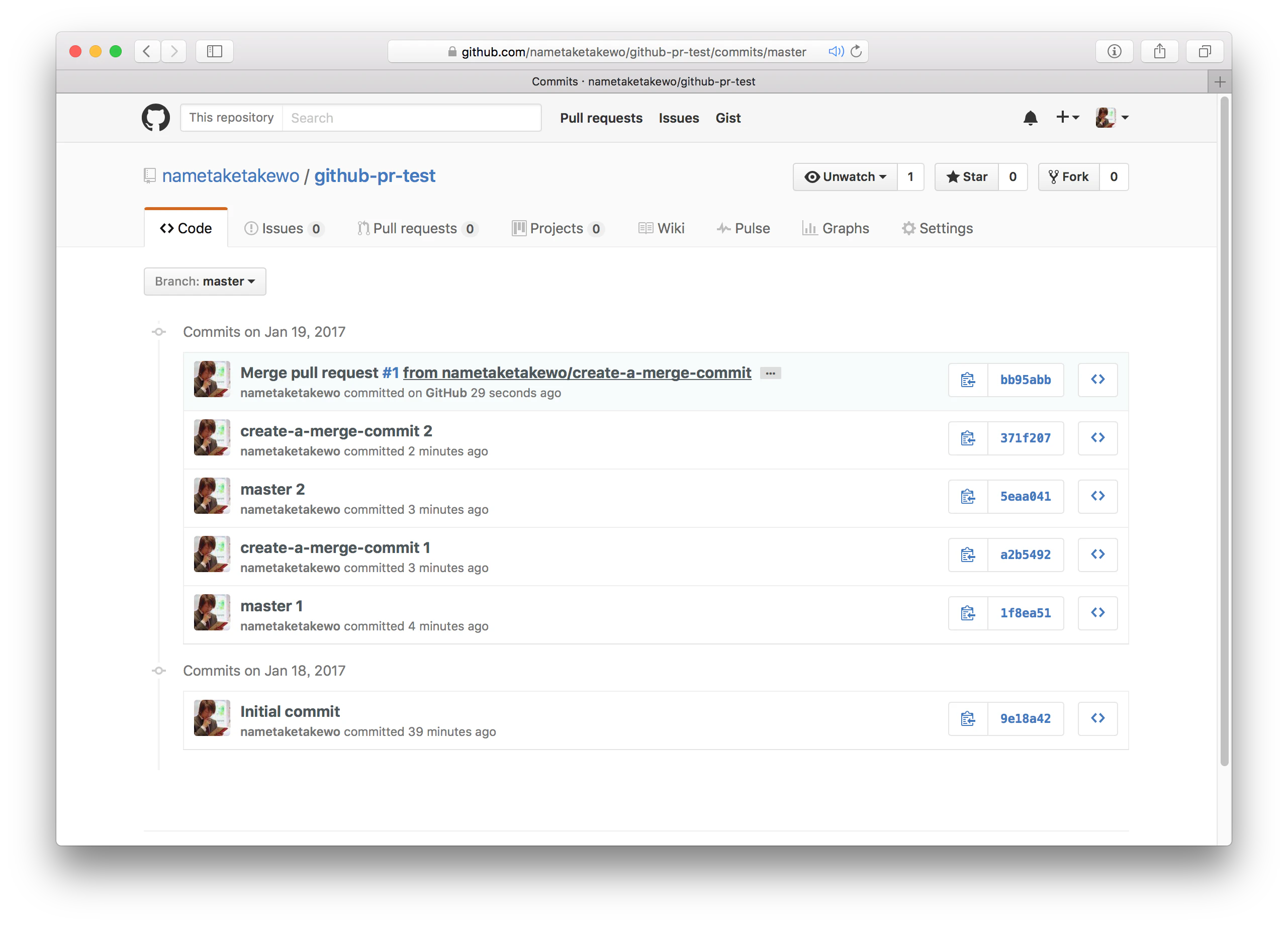1288x926 pixels.
Task: Open the Pulse tab
Action: coord(743,228)
